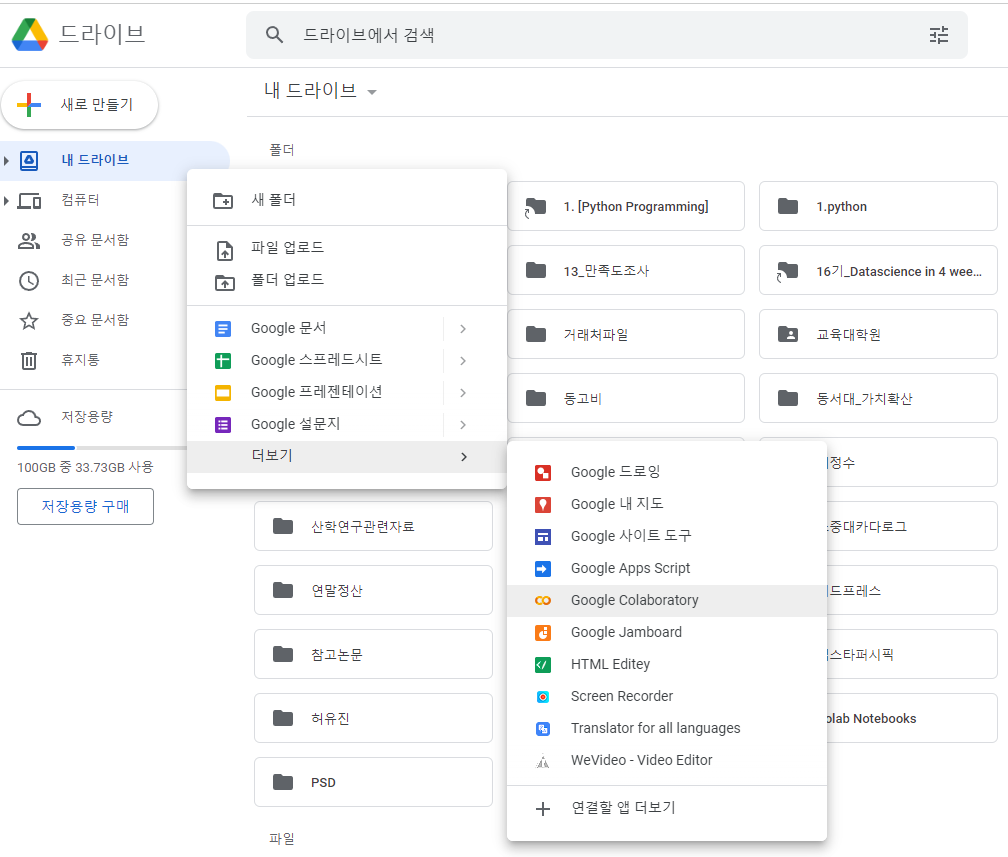Click the storage usage progress bar
The height and width of the screenshot is (857, 1008).
tap(102, 447)
